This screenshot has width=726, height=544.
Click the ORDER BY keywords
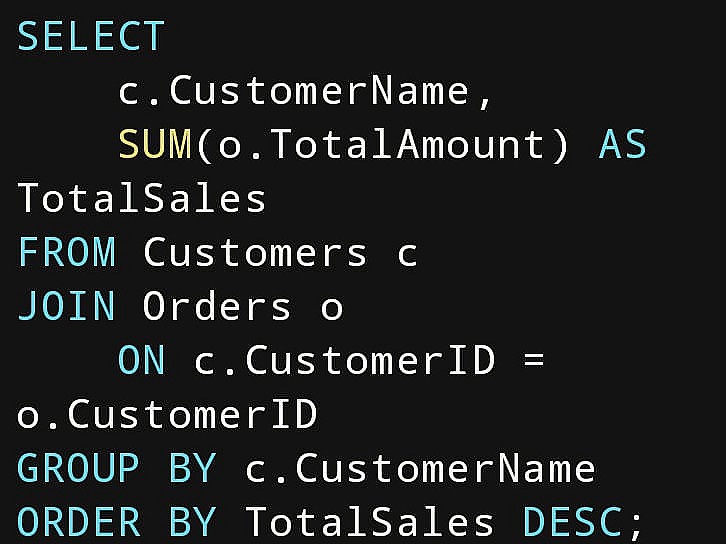tap(117, 522)
